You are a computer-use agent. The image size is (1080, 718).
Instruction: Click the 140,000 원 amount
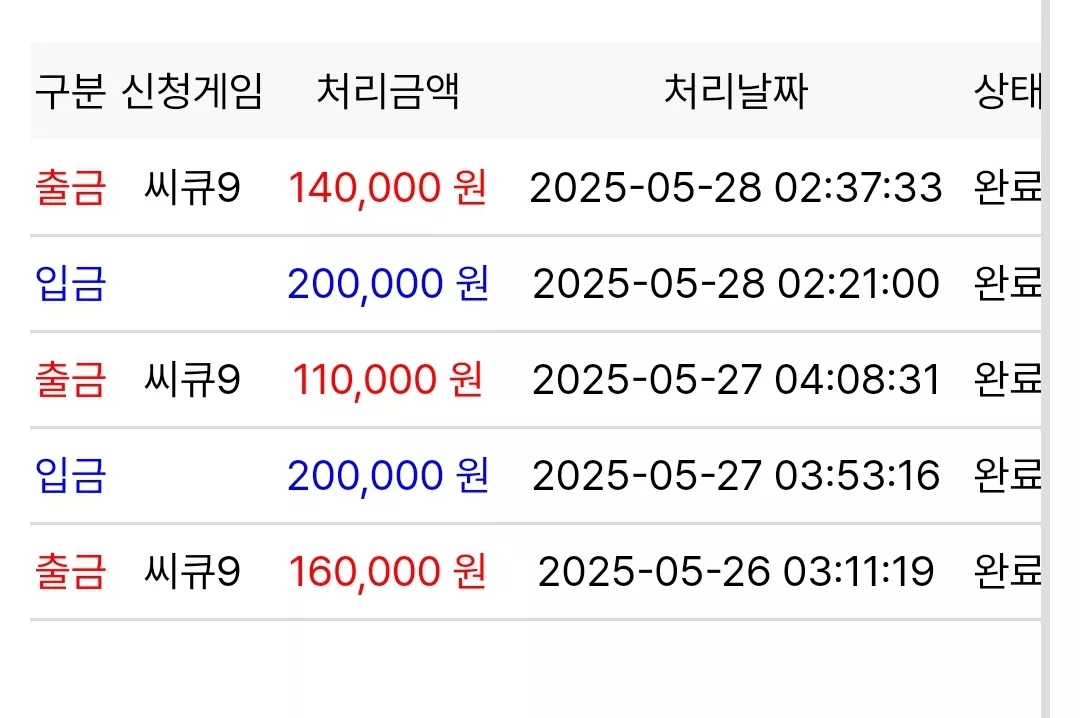pos(388,187)
